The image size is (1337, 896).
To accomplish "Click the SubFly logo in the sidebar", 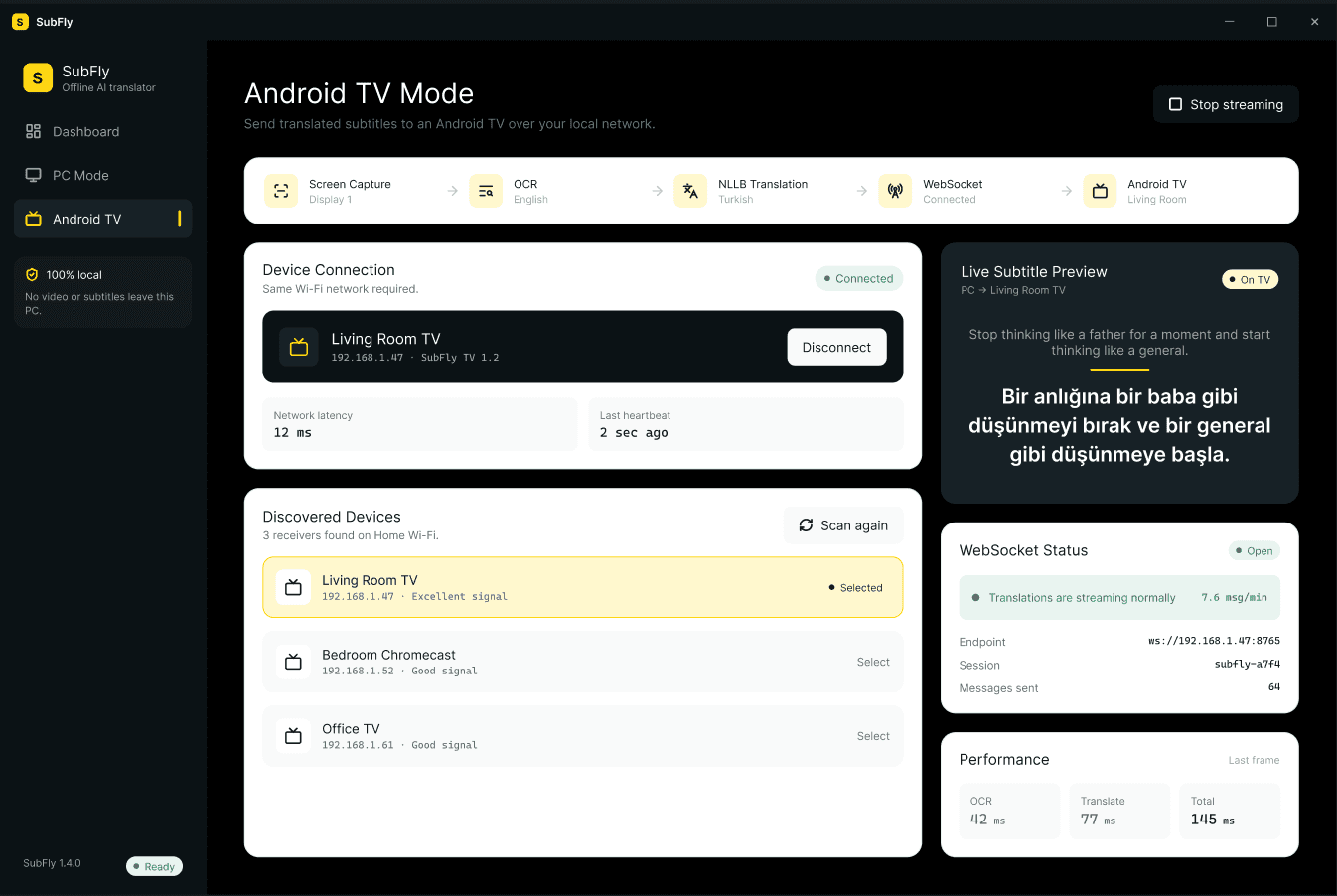I will pyautogui.click(x=38, y=77).
